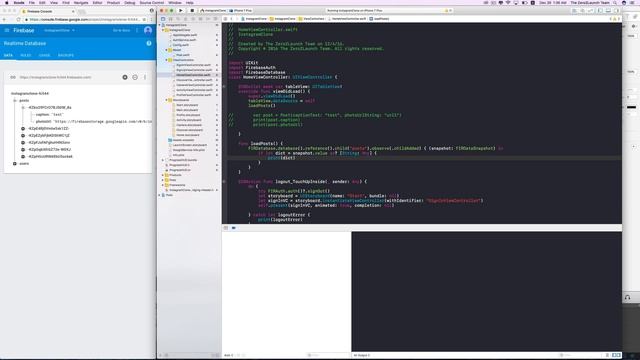Select the Xcode project navigator folder icon

(x=163, y=19)
